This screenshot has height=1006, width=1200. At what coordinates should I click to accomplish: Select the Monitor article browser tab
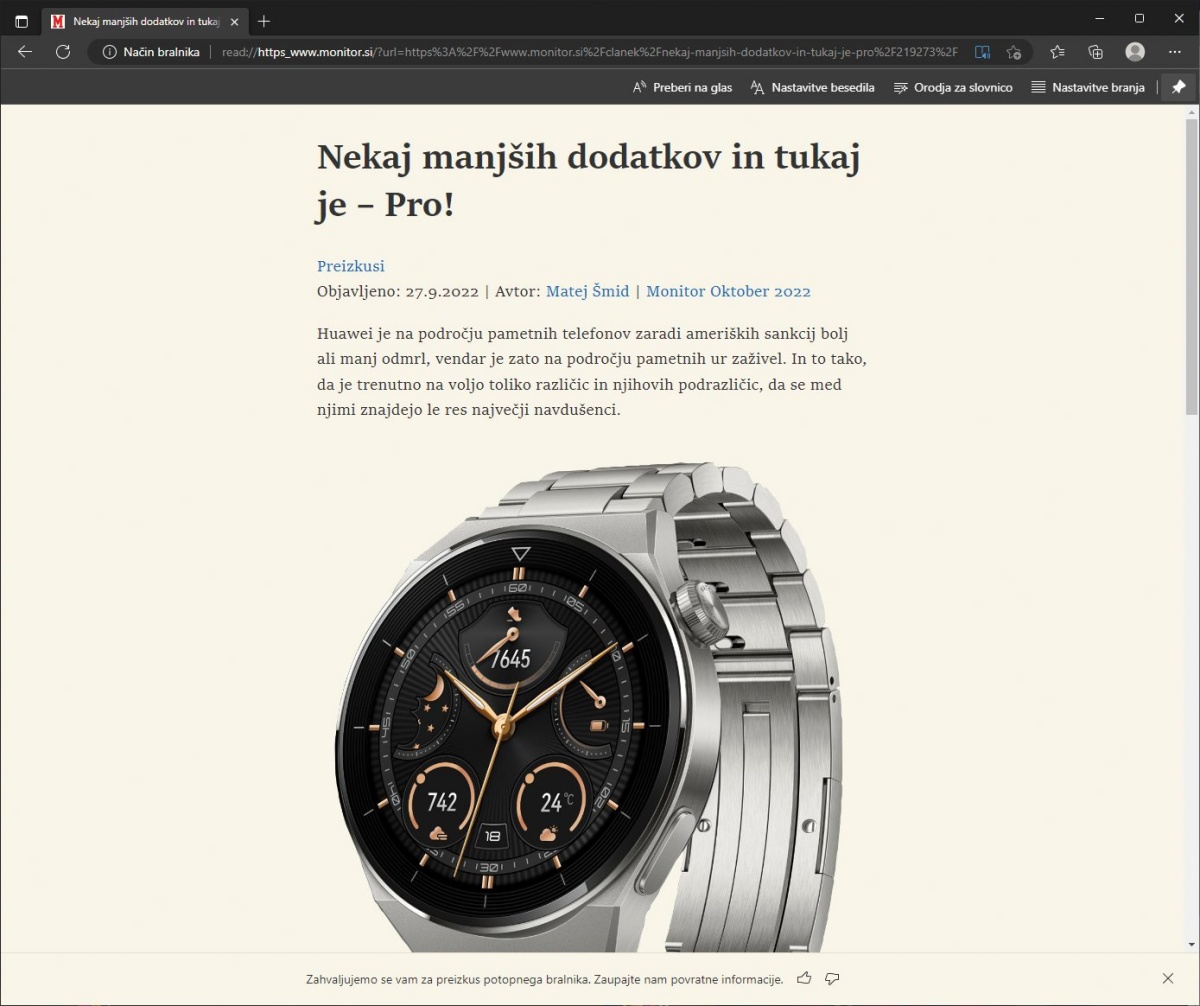click(x=145, y=21)
